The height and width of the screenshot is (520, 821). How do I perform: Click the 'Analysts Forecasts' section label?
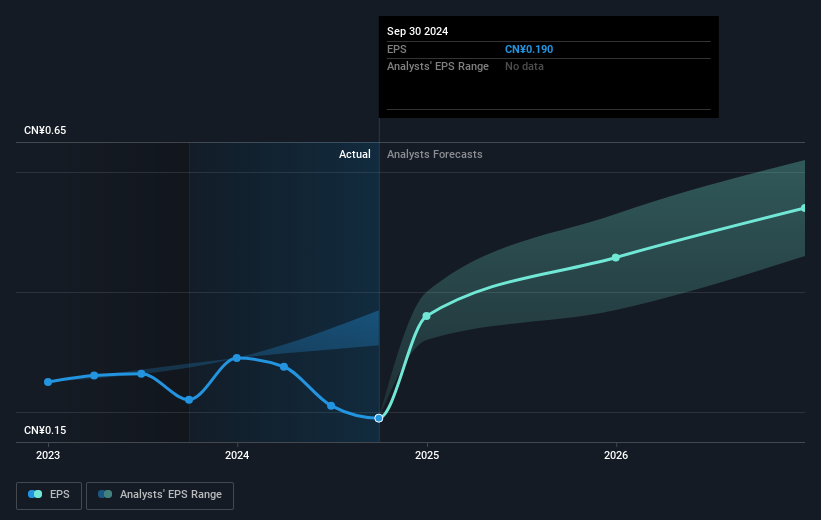[x=435, y=154]
